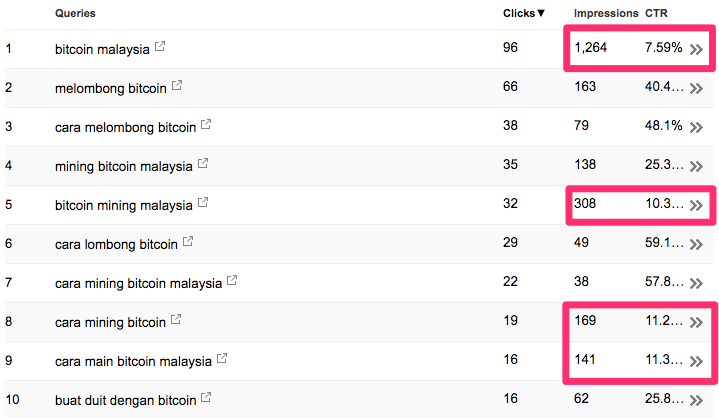Expand double-chevron on melombong bitcoin row
This screenshot has height=418, width=719.
pos(697,88)
